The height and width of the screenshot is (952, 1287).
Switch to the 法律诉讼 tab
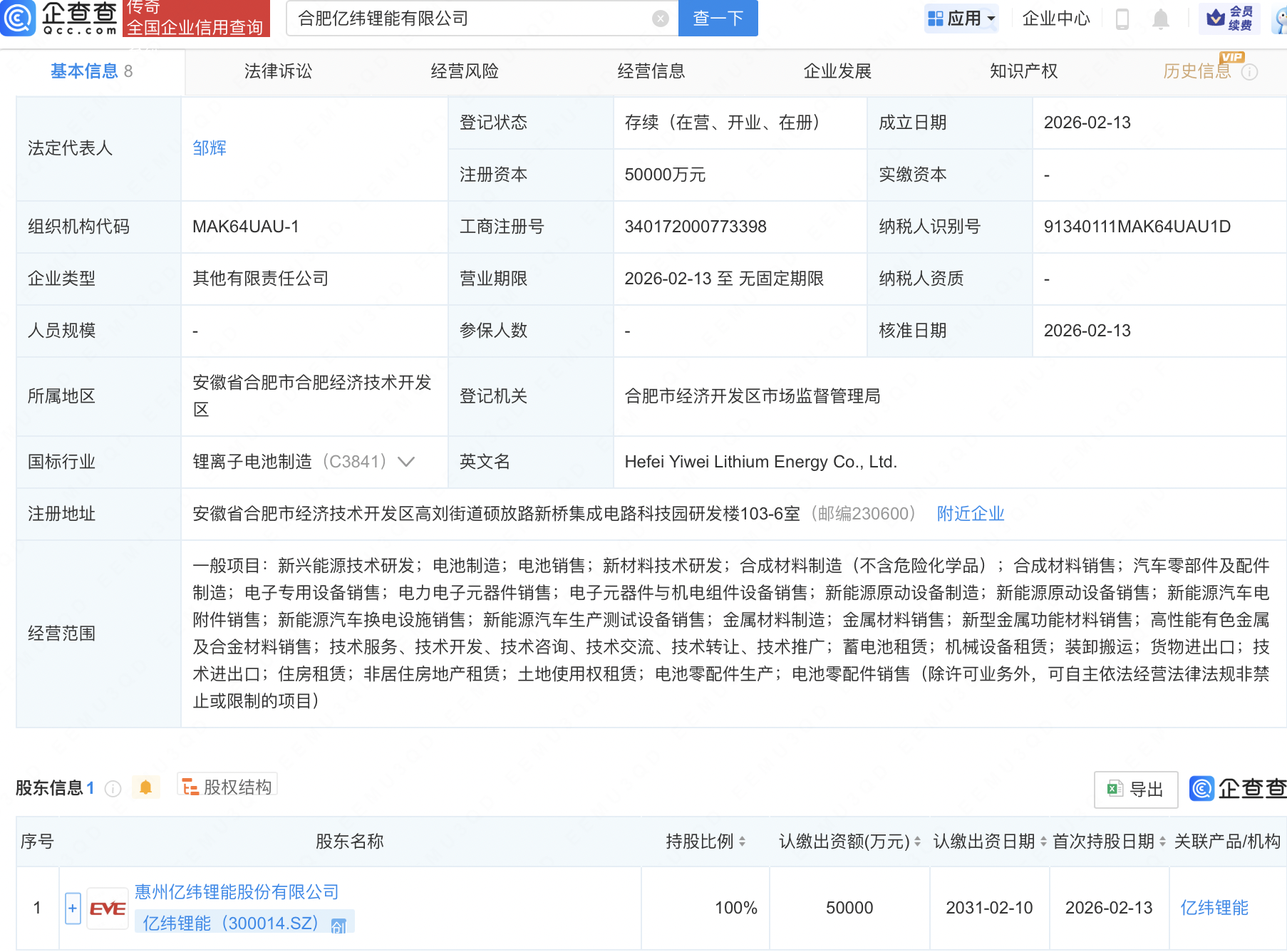point(278,71)
